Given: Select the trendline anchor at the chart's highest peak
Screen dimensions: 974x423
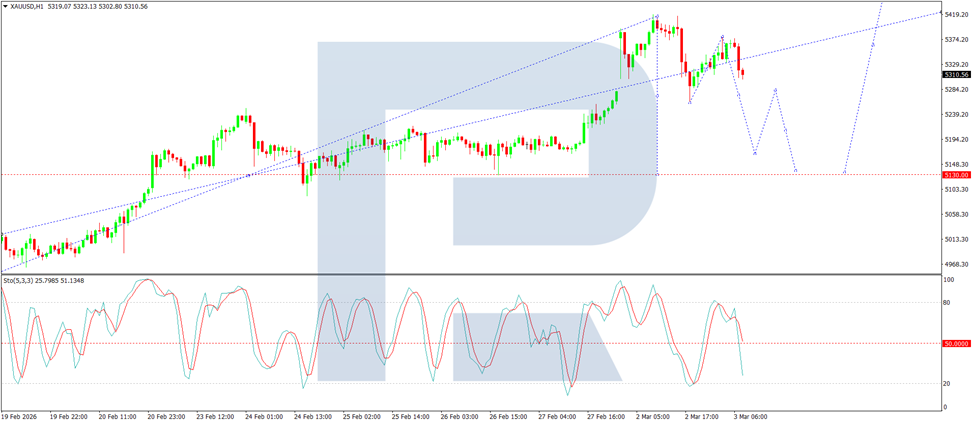Looking at the screenshot, I should coord(656,16).
